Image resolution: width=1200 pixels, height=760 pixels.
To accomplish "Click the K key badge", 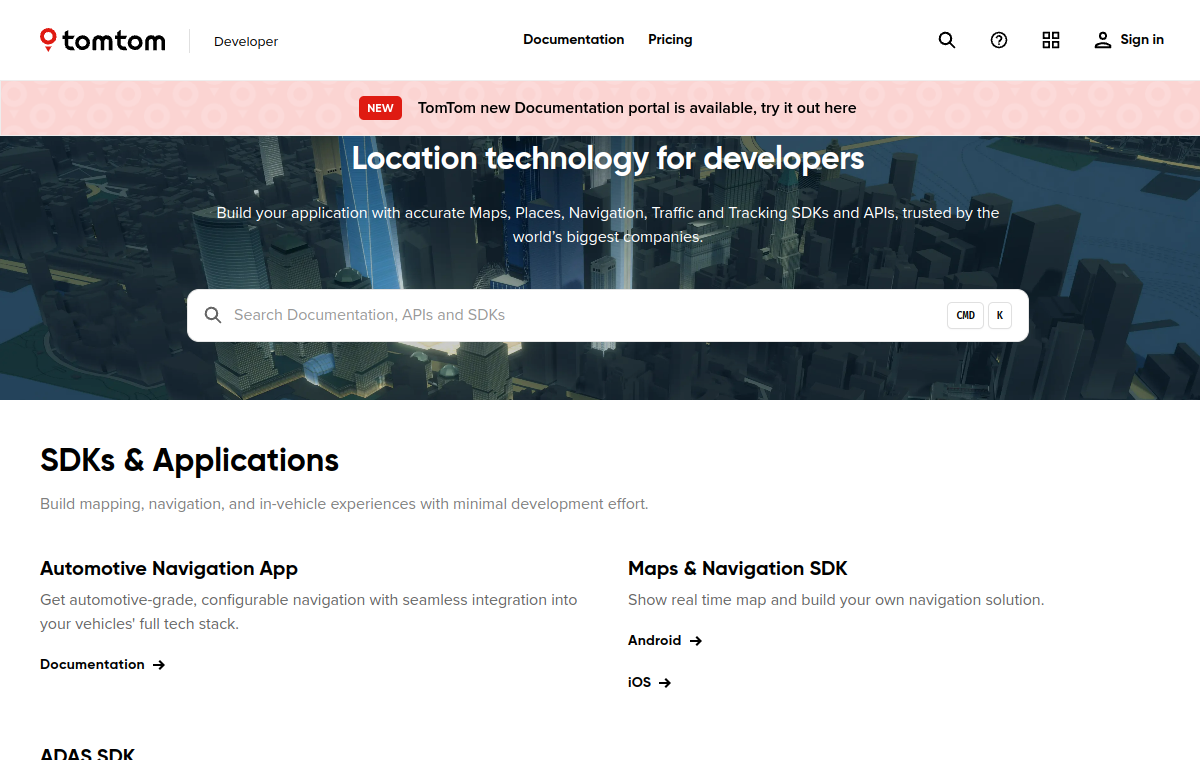I will (1000, 315).
